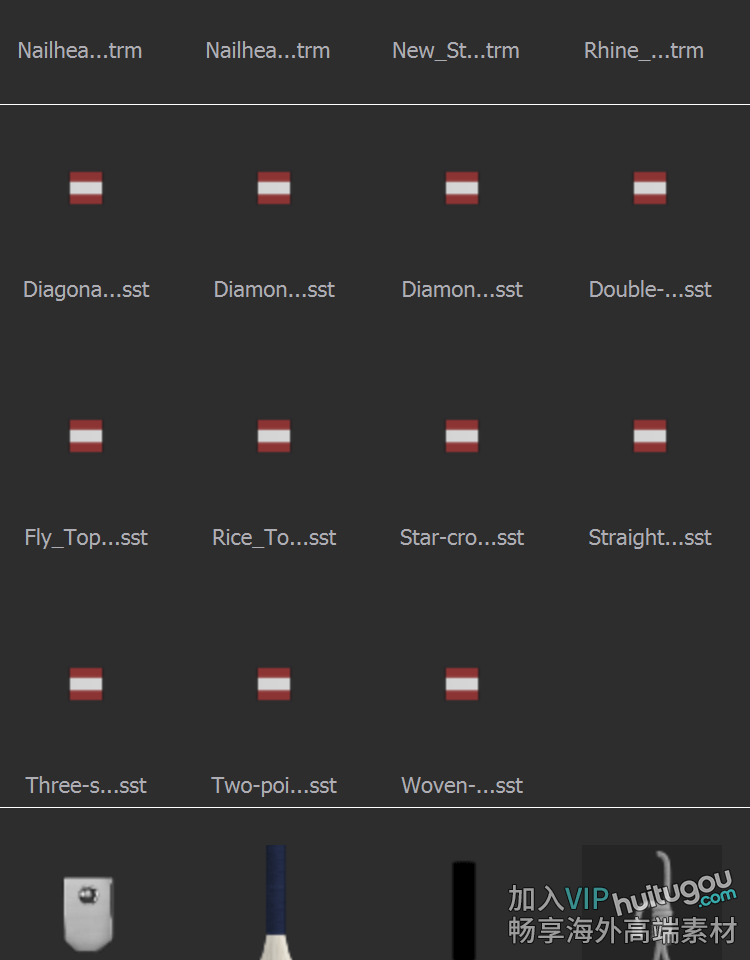Choose the Two-poi...sst stitch icon

click(274, 684)
